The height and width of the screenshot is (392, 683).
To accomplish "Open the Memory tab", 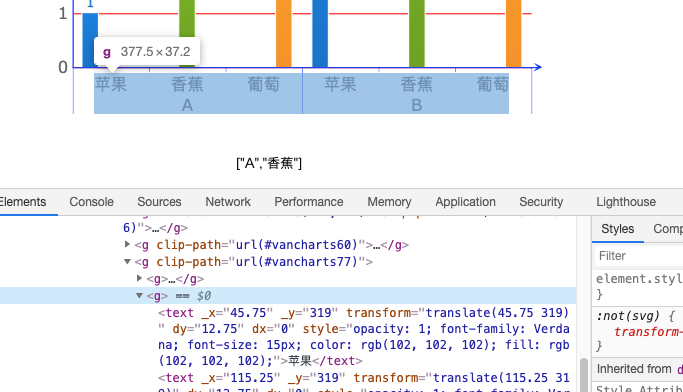I will coord(389,202).
